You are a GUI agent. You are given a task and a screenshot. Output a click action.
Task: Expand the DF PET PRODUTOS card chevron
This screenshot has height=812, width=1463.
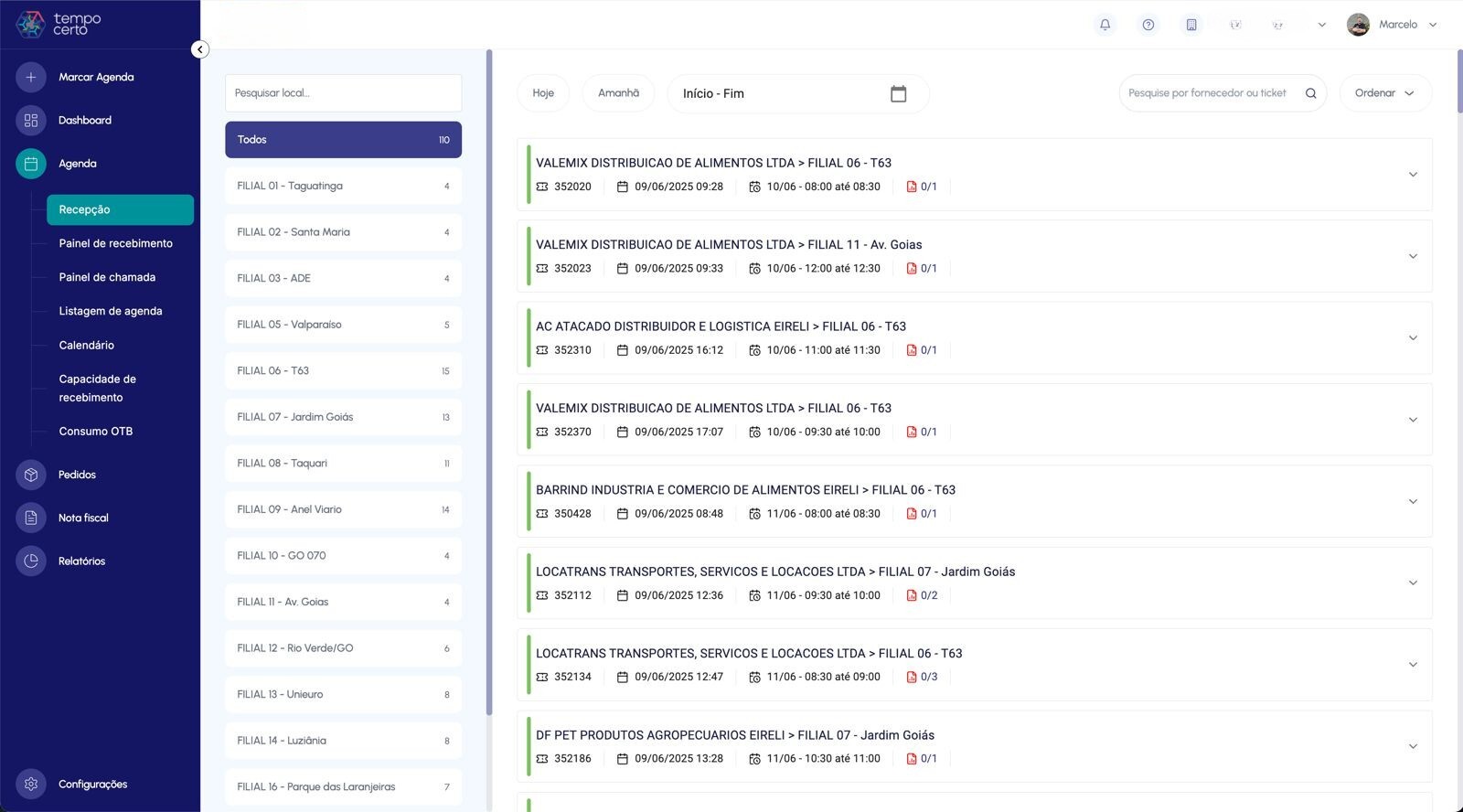pos(1413,747)
